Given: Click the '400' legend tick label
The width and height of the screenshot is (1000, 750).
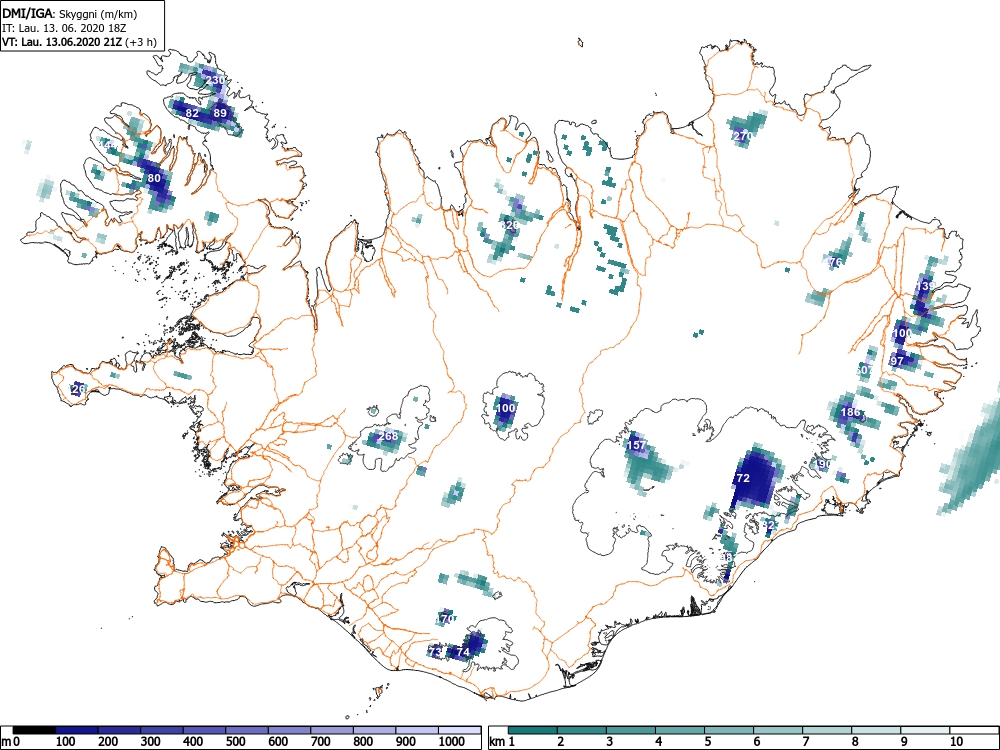Looking at the screenshot, I should [193, 742].
